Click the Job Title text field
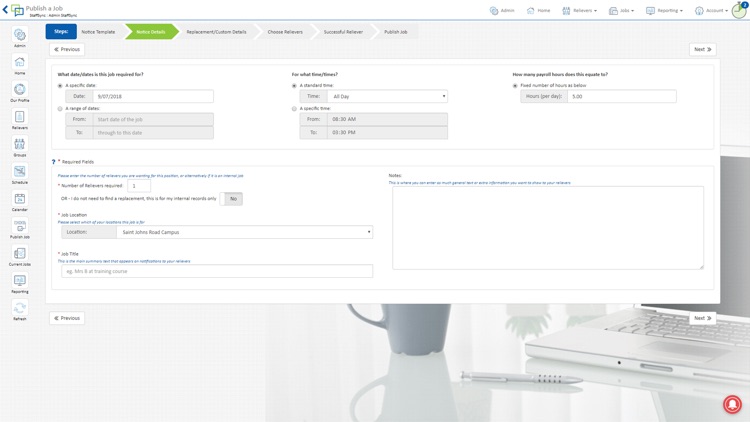 pos(217,271)
